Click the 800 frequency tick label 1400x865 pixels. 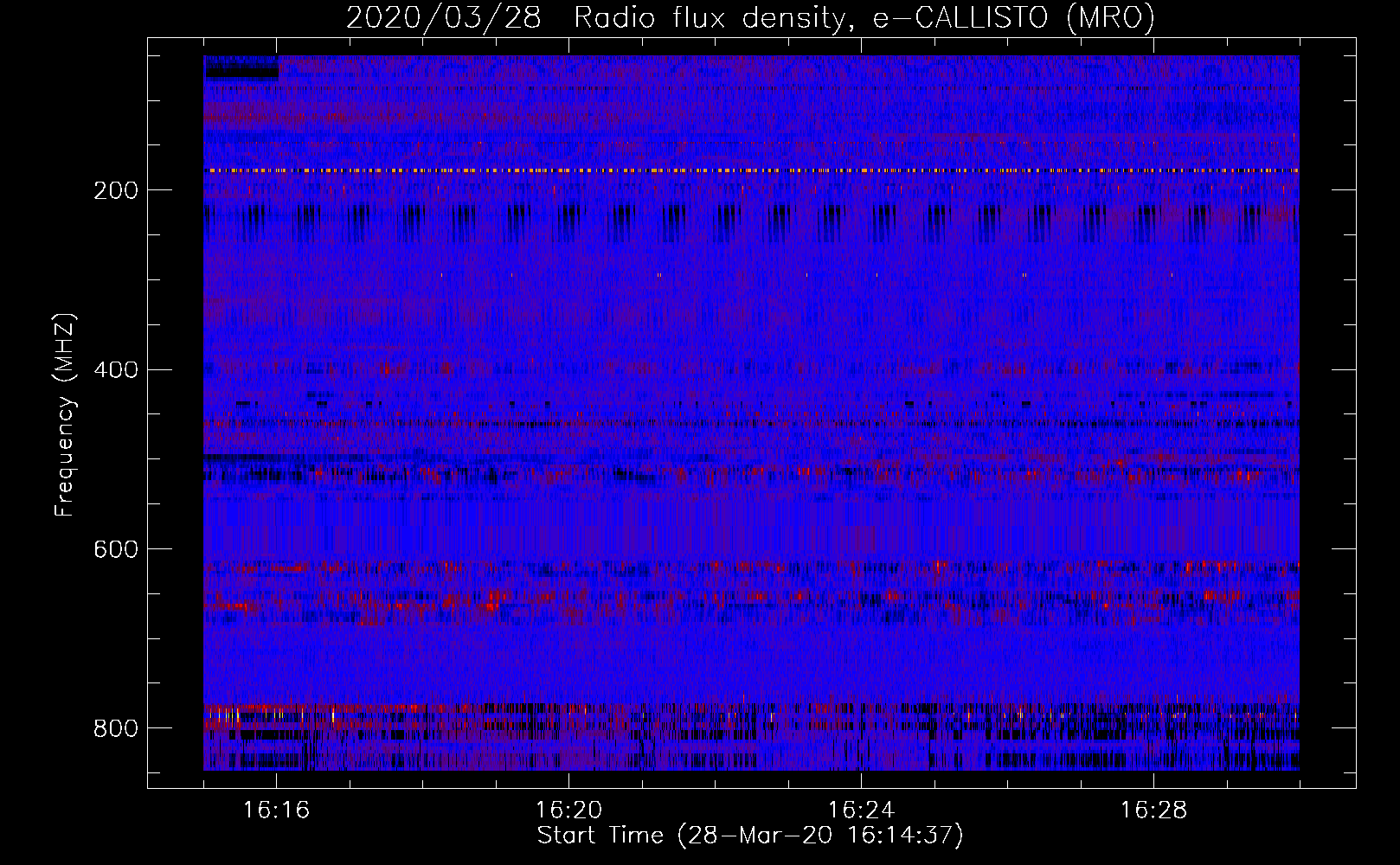[116, 728]
